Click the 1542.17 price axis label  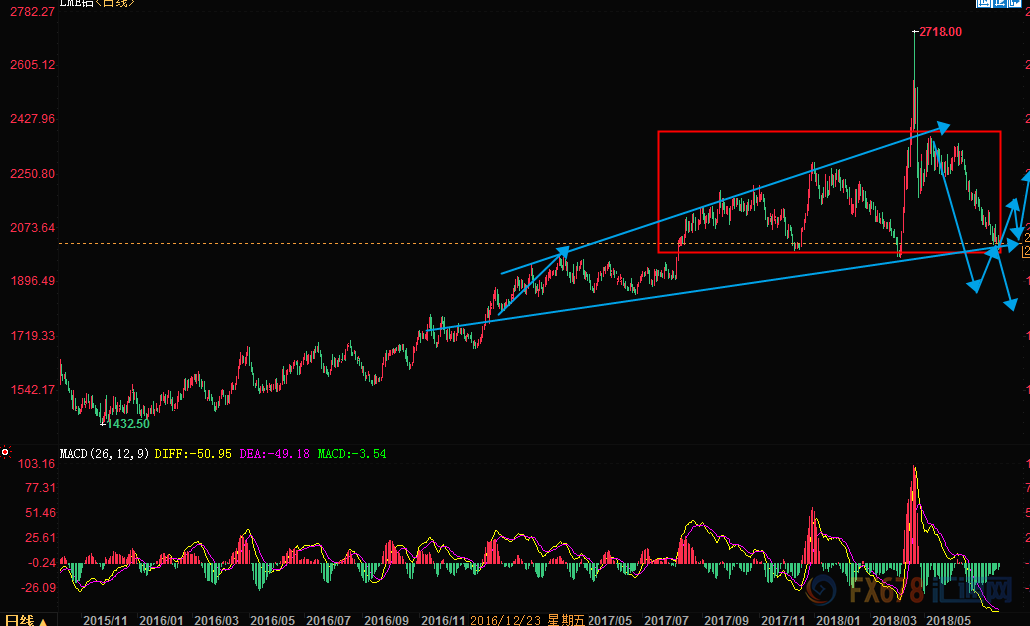click(x=33, y=390)
